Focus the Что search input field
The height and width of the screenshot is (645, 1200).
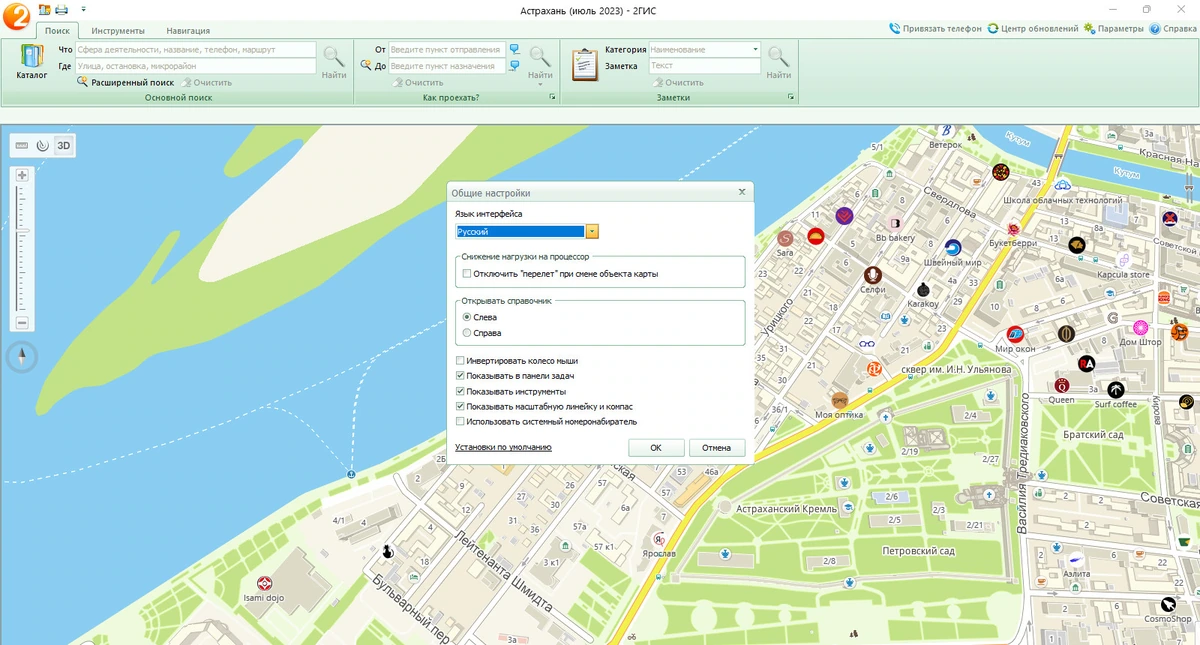(196, 49)
